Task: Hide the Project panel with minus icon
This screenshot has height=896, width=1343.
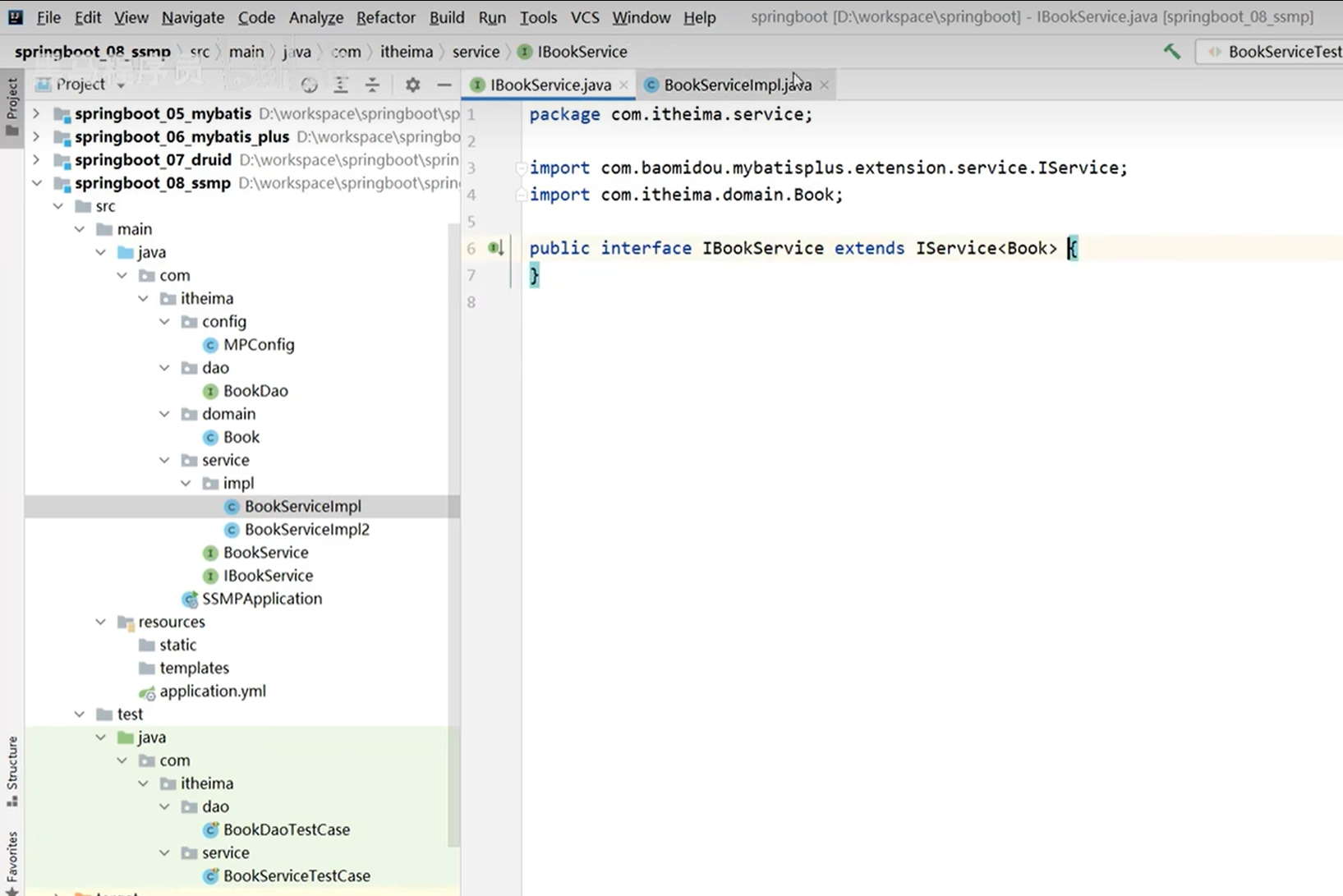Action: click(x=444, y=85)
